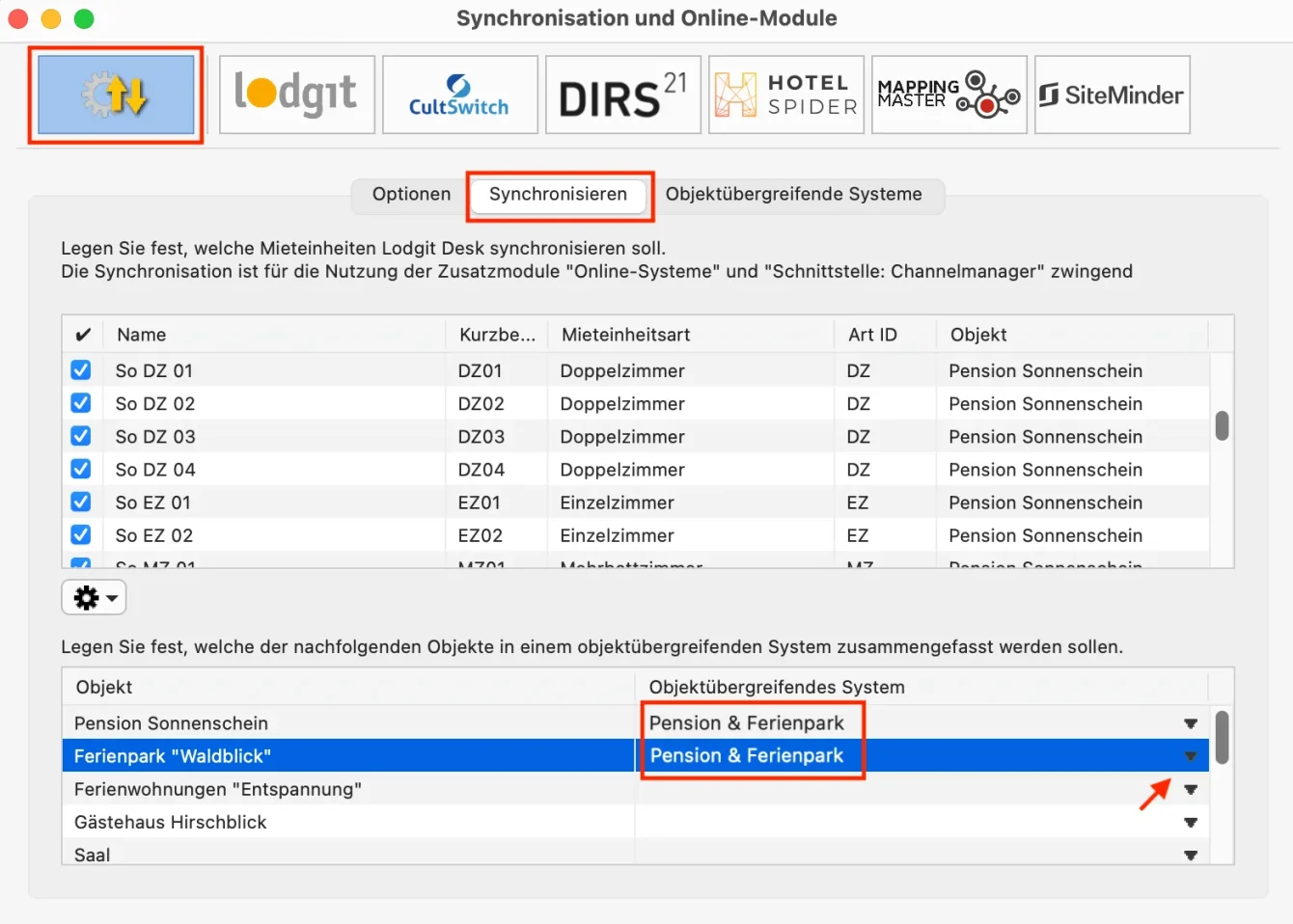Minimize the window with yellow button

[x=51, y=18]
